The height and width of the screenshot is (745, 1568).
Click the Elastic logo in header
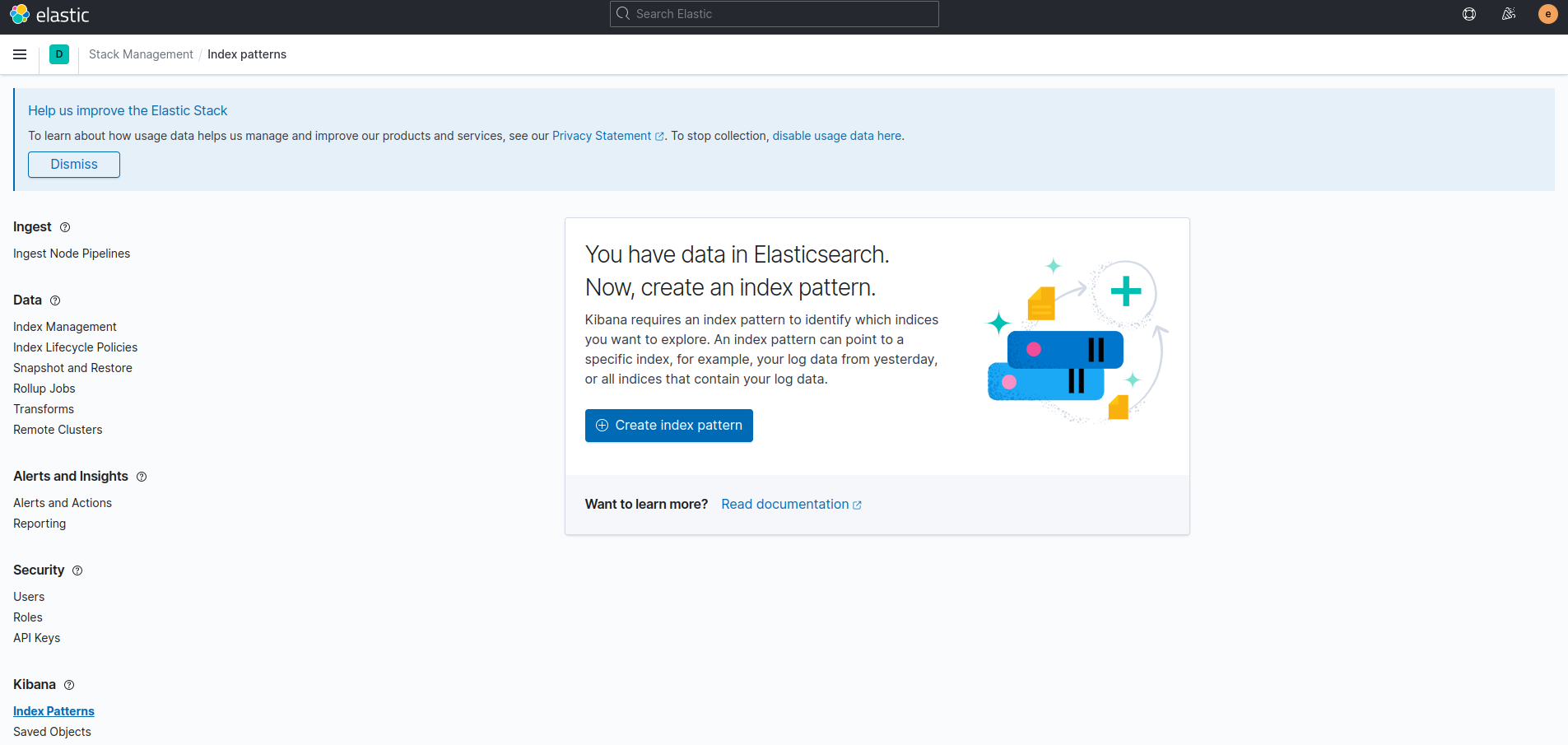49,14
